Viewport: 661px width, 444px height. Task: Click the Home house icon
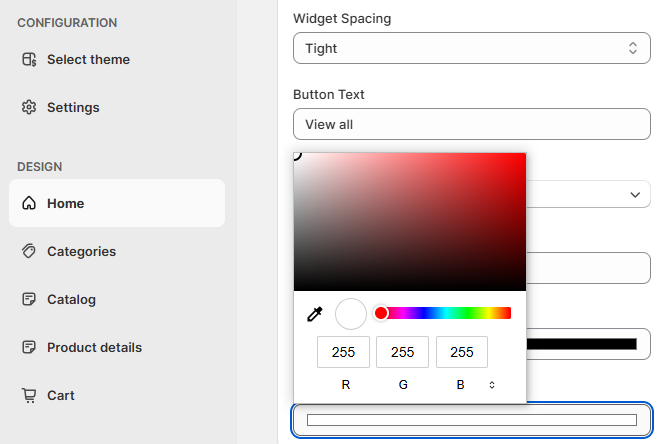(29, 203)
